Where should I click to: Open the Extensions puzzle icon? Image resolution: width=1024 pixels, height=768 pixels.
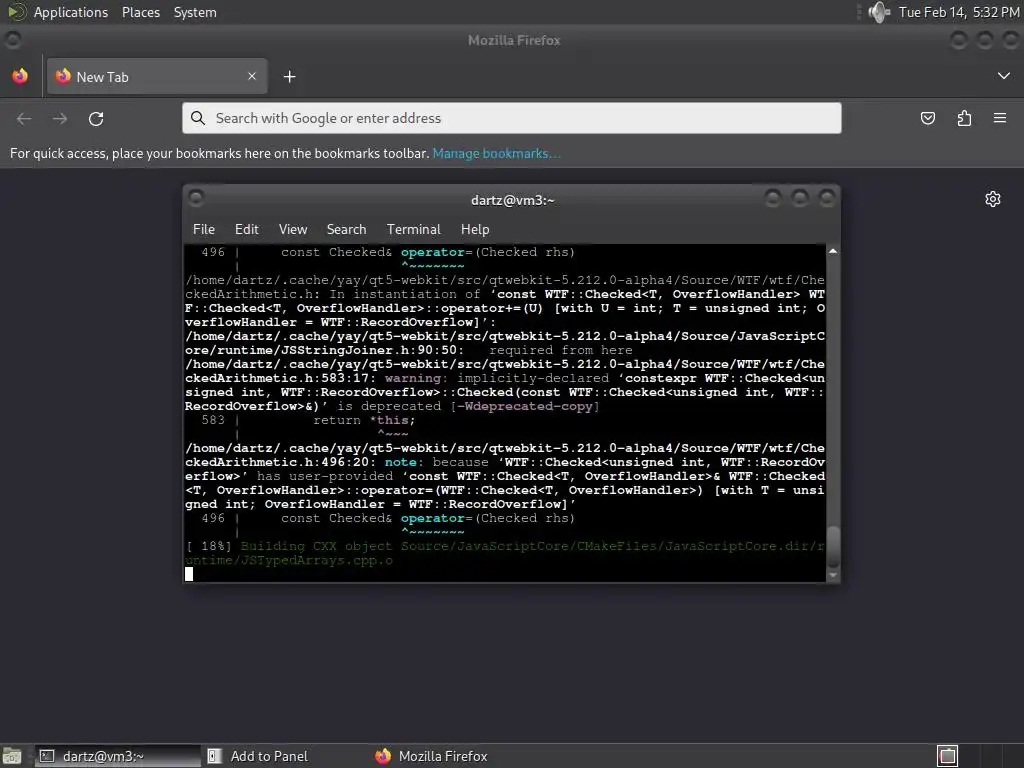click(x=964, y=118)
